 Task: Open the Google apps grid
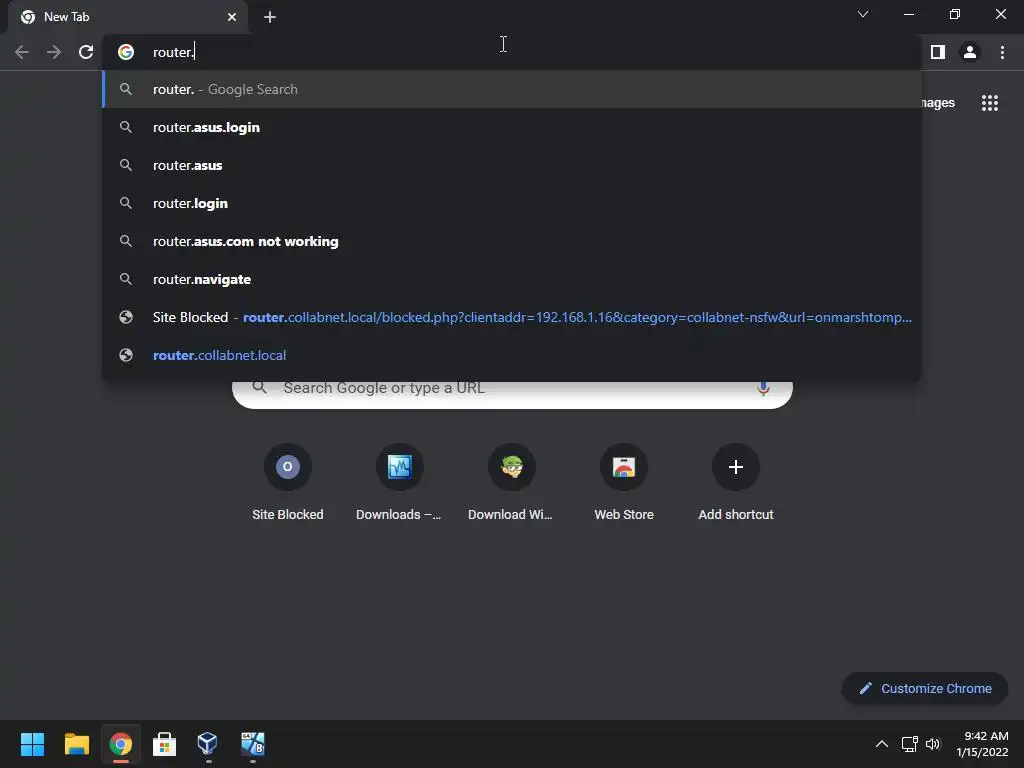[x=989, y=103]
